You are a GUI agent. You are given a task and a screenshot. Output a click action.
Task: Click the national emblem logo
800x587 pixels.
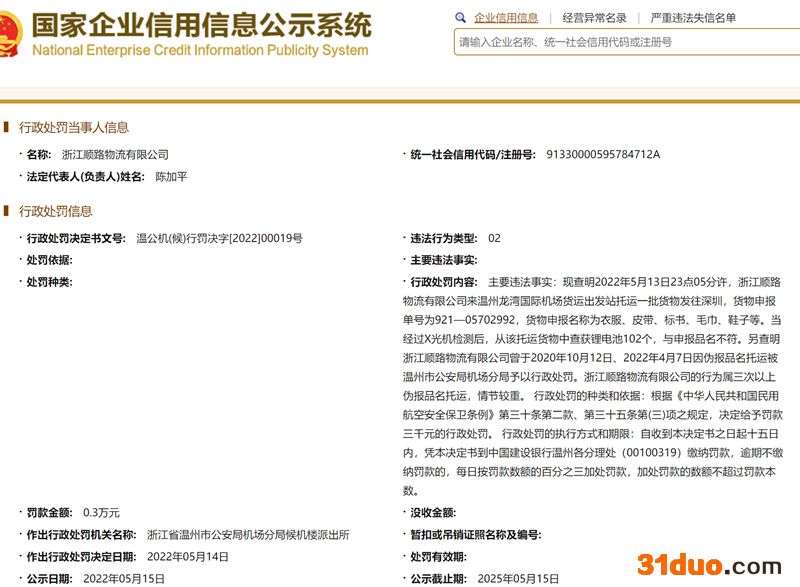click(x=9, y=35)
